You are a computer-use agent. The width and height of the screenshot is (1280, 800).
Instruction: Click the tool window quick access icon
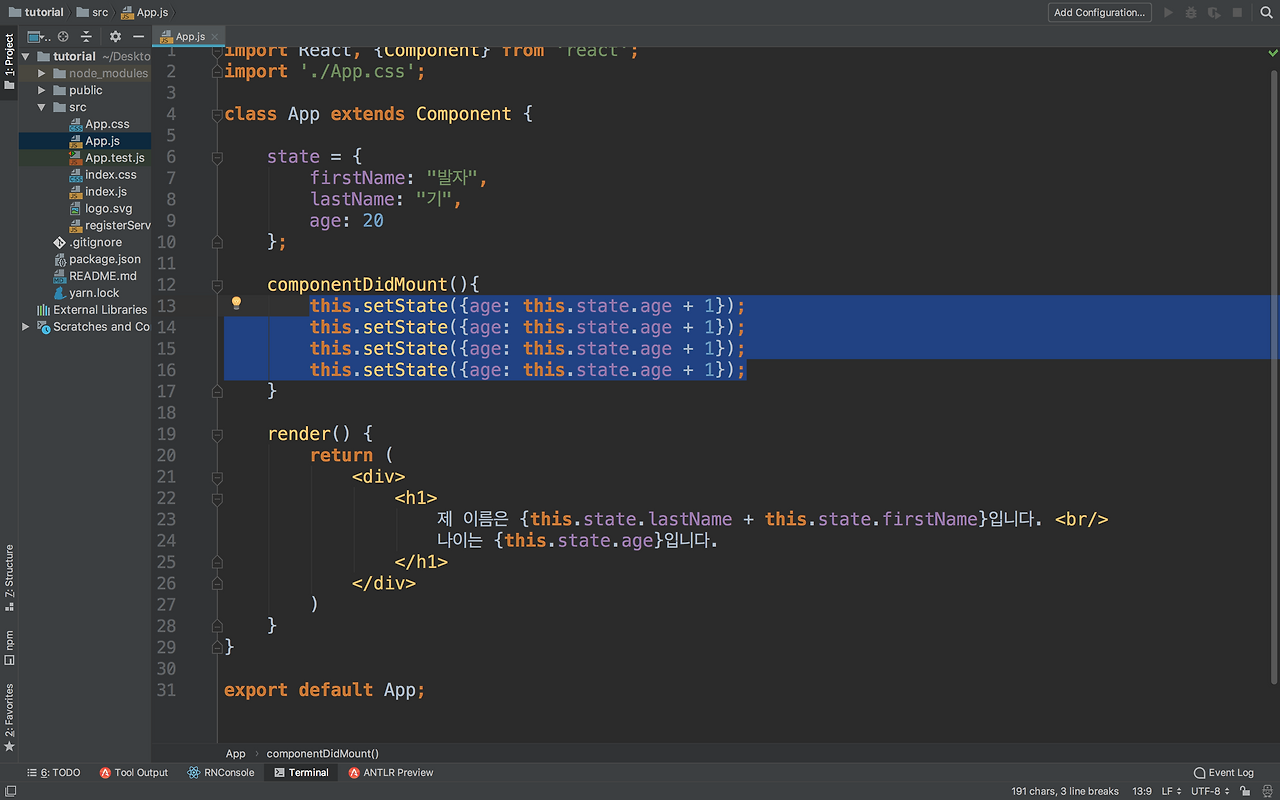click(9, 790)
